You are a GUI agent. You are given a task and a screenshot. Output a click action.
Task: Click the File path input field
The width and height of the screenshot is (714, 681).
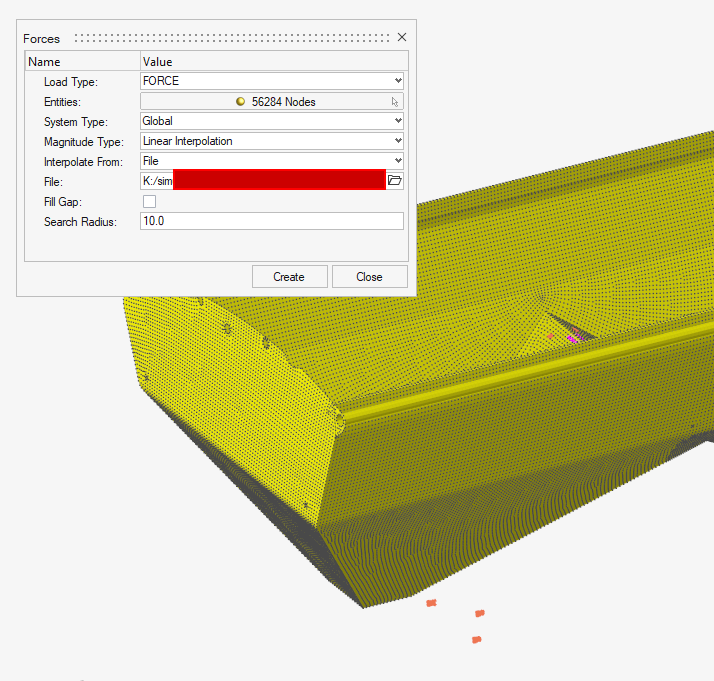pos(263,181)
